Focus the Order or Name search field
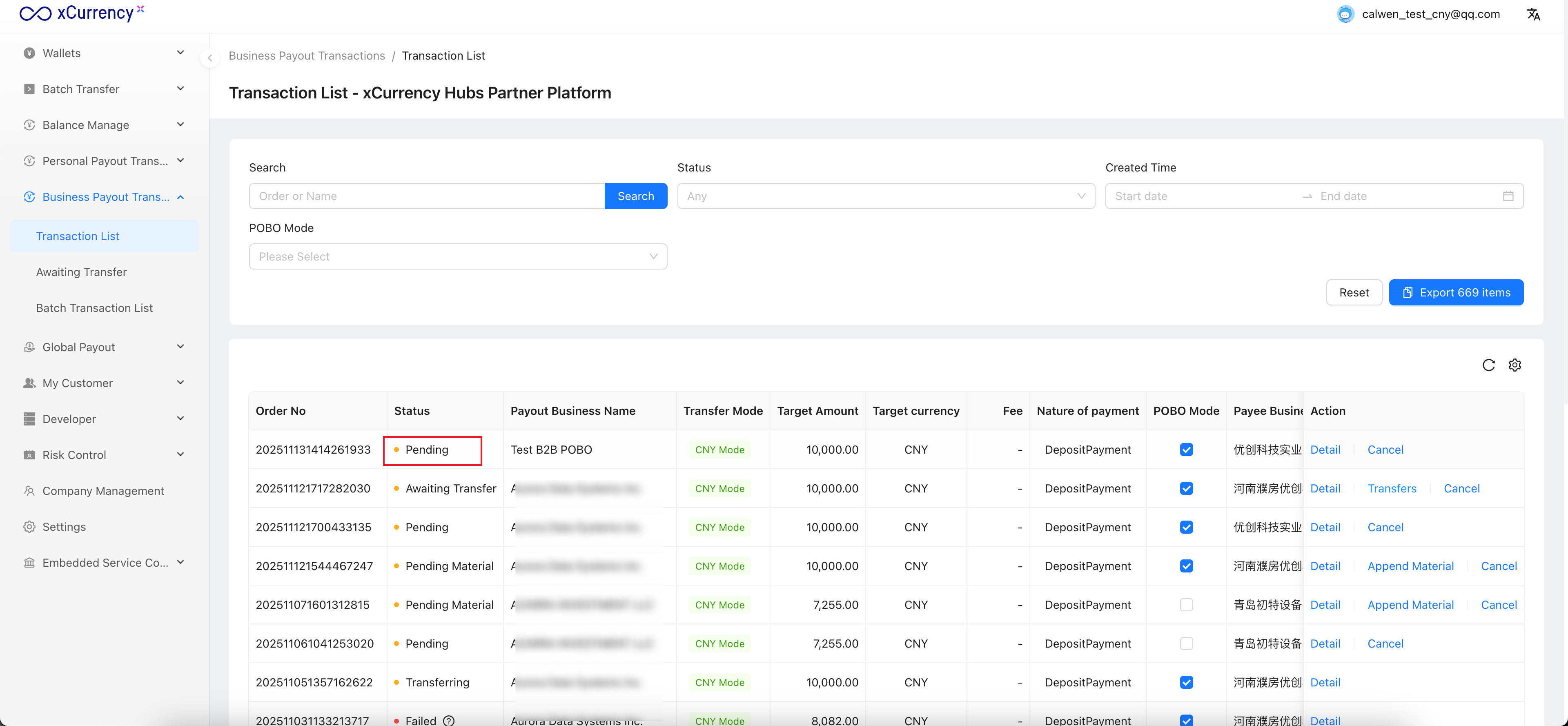The height and width of the screenshot is (726, 1568). 426,196
